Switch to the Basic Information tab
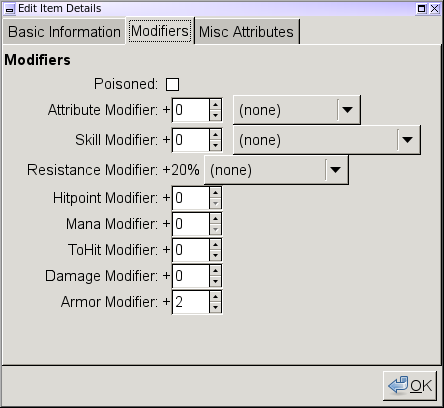444x408 pixels. (x=64, y=32)
